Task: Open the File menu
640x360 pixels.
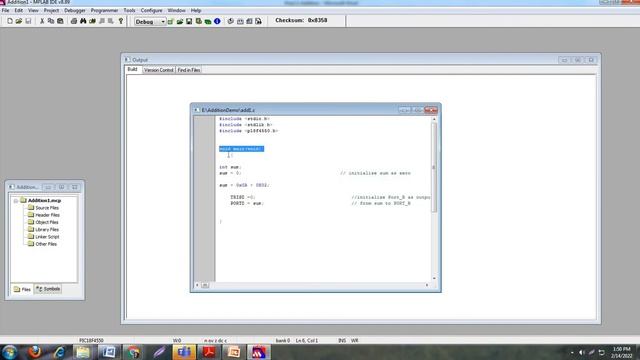Action: click(5, 10)
